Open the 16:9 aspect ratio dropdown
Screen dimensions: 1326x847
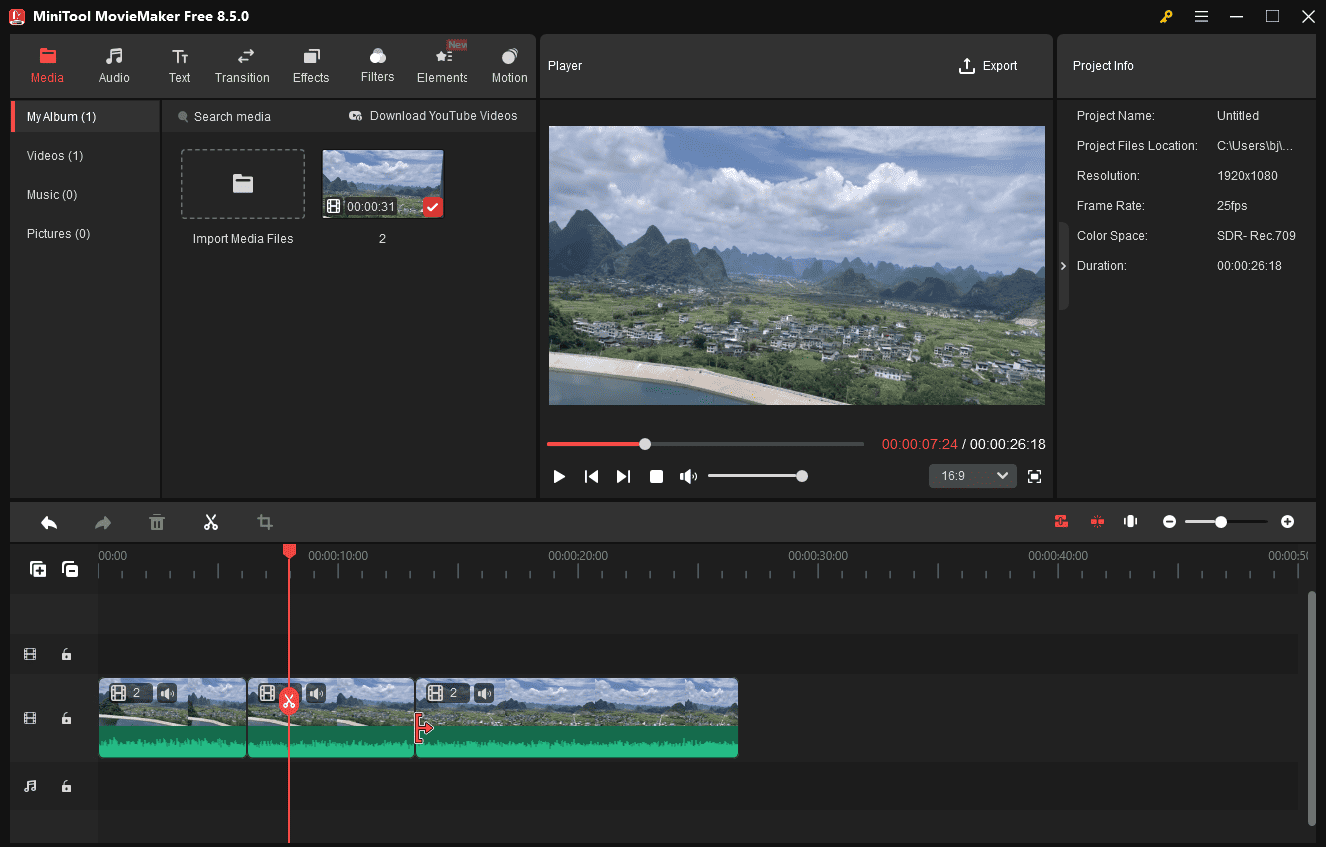[x=971, y=475]
